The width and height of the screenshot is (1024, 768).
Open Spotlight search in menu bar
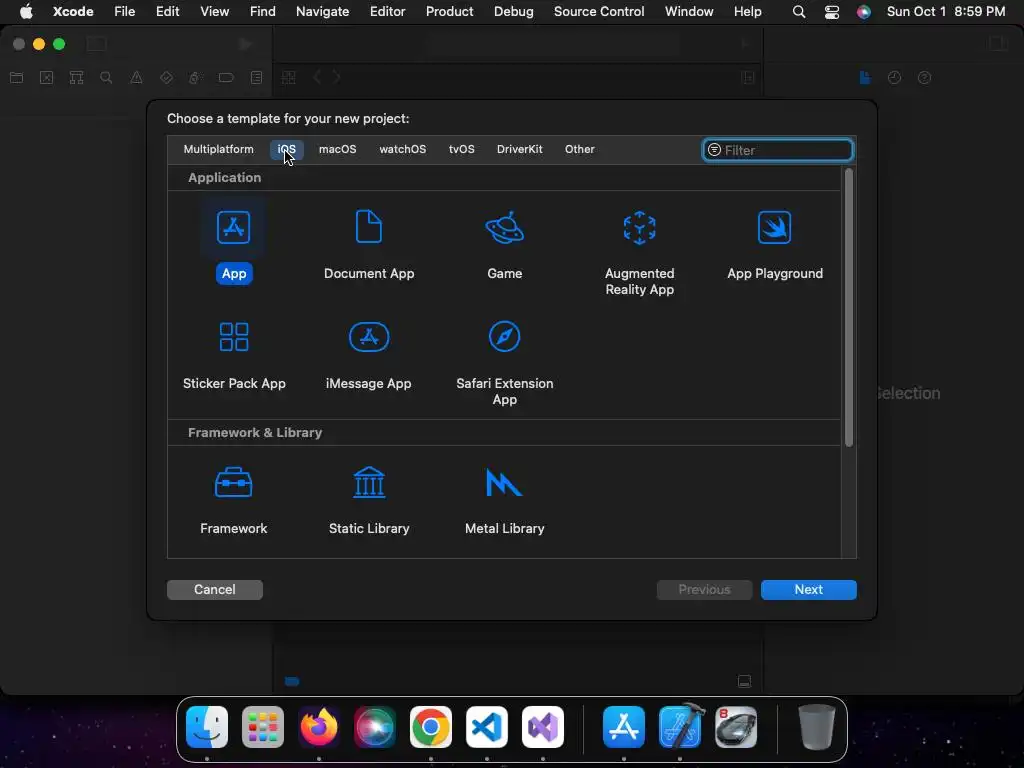[x=798, y=11]
